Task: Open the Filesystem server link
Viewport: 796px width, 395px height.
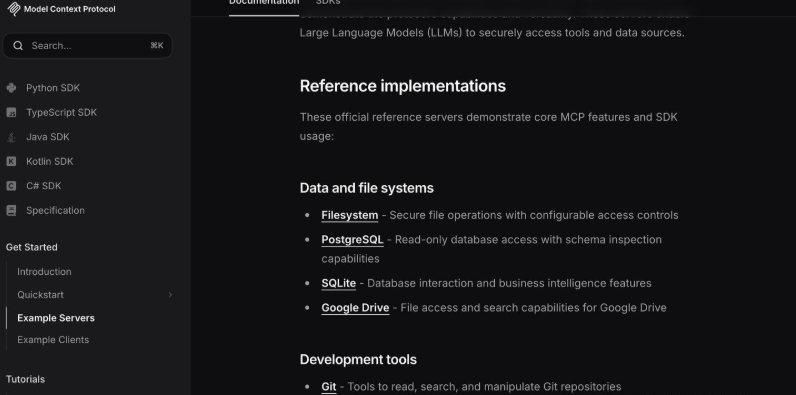Action: coord(350,215)
